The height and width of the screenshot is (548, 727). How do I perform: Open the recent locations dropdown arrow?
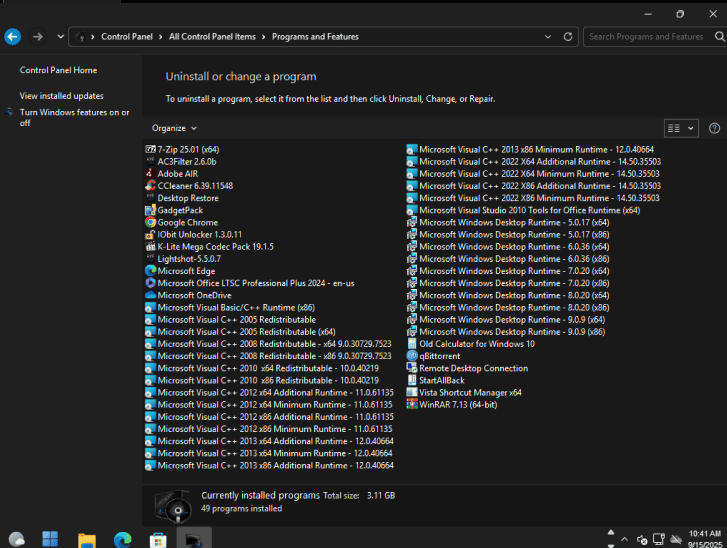pos(61,37)
